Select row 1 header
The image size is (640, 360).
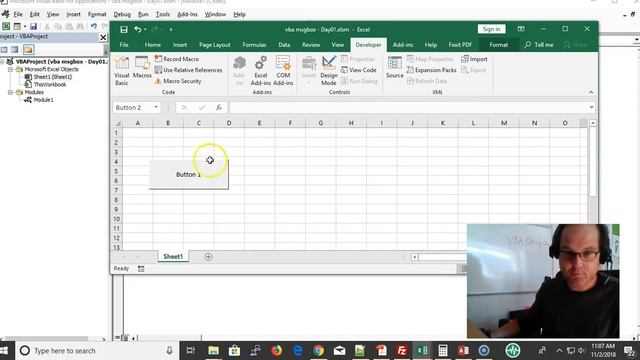click(x=116, y=133)
